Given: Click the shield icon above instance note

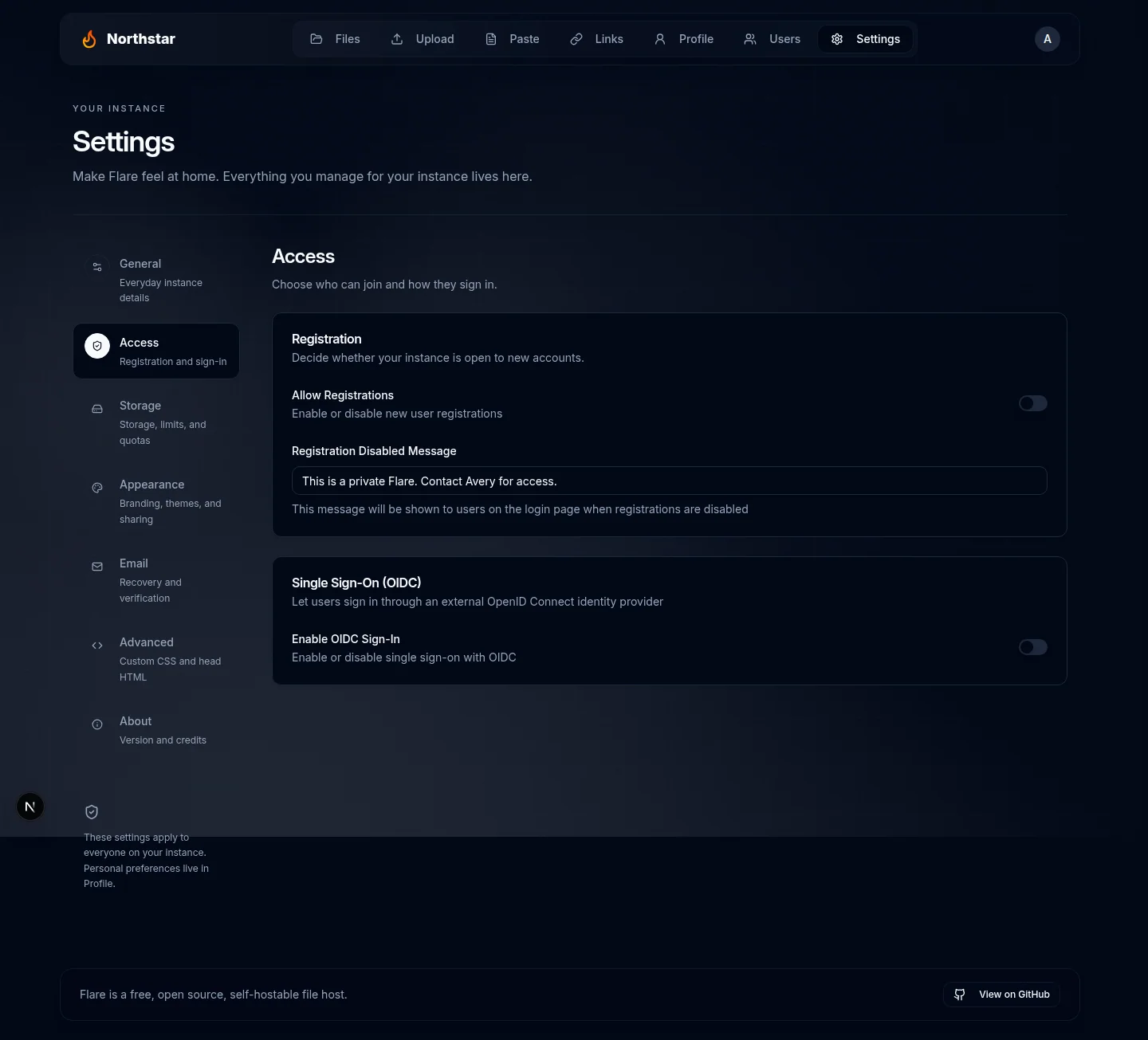Looking at the screenshot, I should [92, 812].
